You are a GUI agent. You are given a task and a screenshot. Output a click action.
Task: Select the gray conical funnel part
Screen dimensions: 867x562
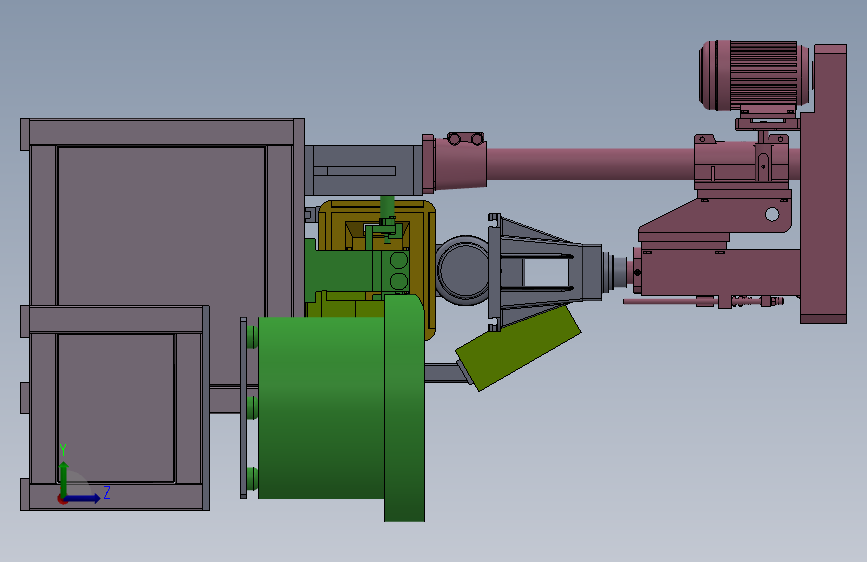point(545,272)
